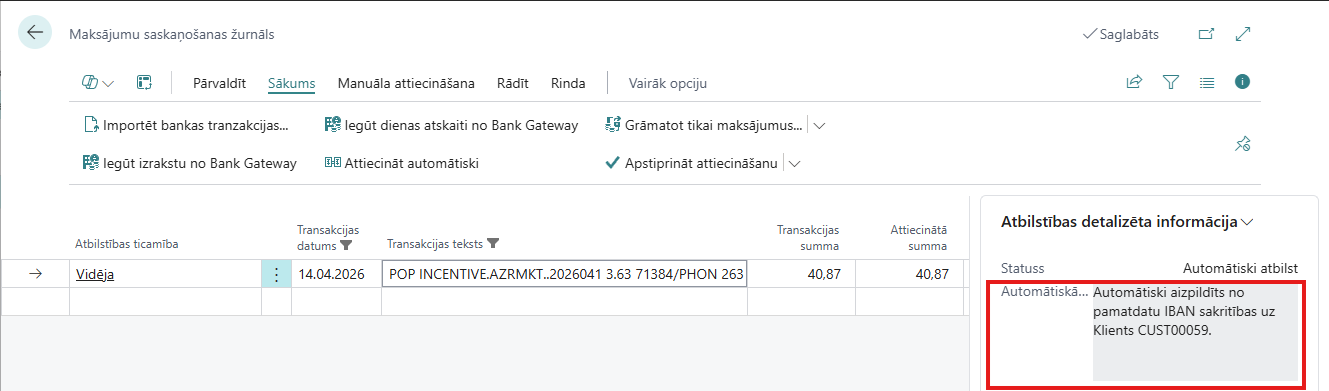Click the Atbilstības ticamība column header
The height and width of the screenshot is (391, 1329).
coord(127,244)
